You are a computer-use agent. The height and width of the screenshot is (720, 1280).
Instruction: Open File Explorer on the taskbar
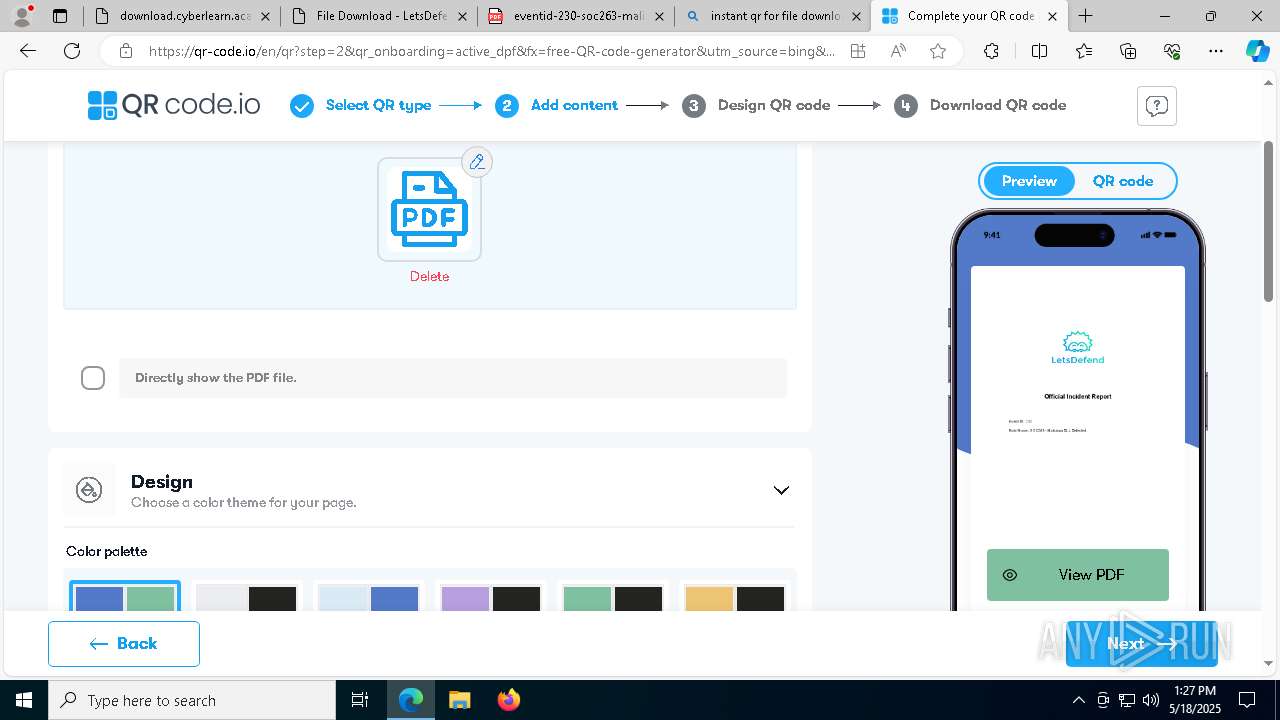459,700
